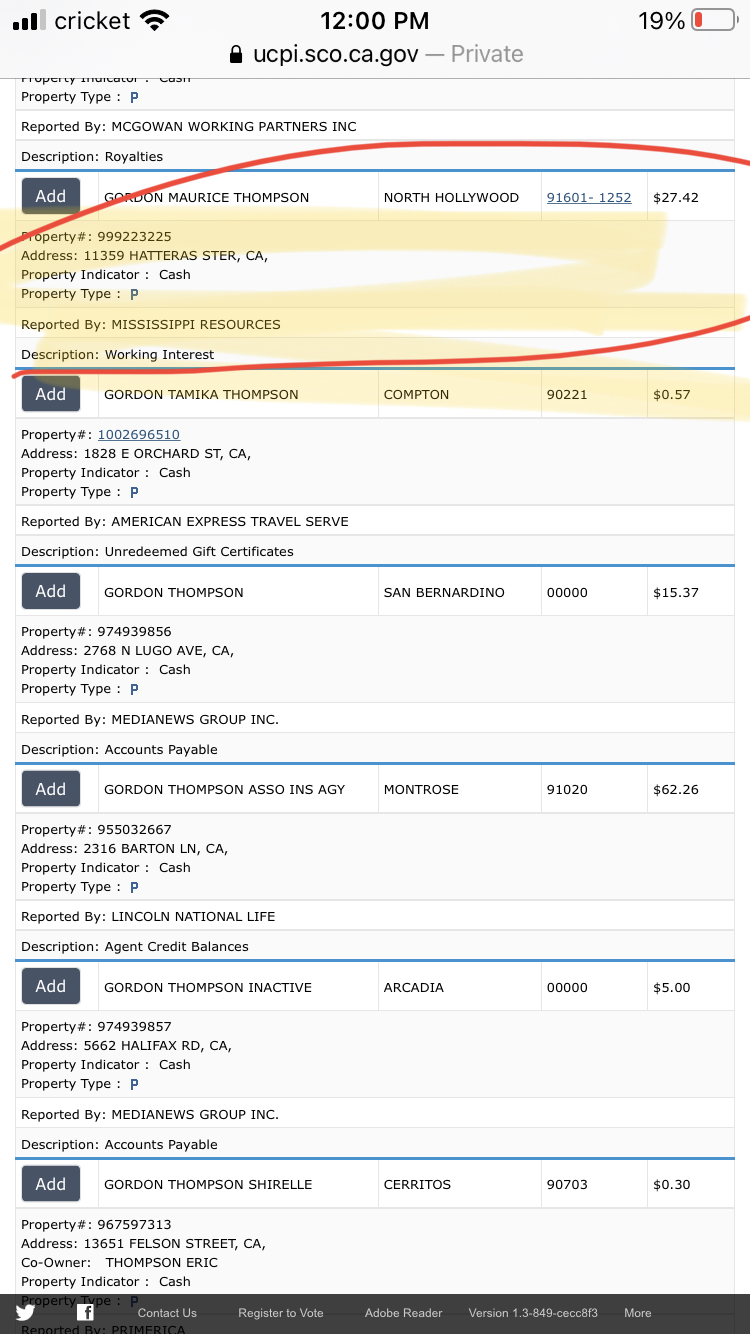Screen dimensions: 750x1334
Task: Select GORDON THOMPSON SHIRELLE text
Action: pos(208,1184)
